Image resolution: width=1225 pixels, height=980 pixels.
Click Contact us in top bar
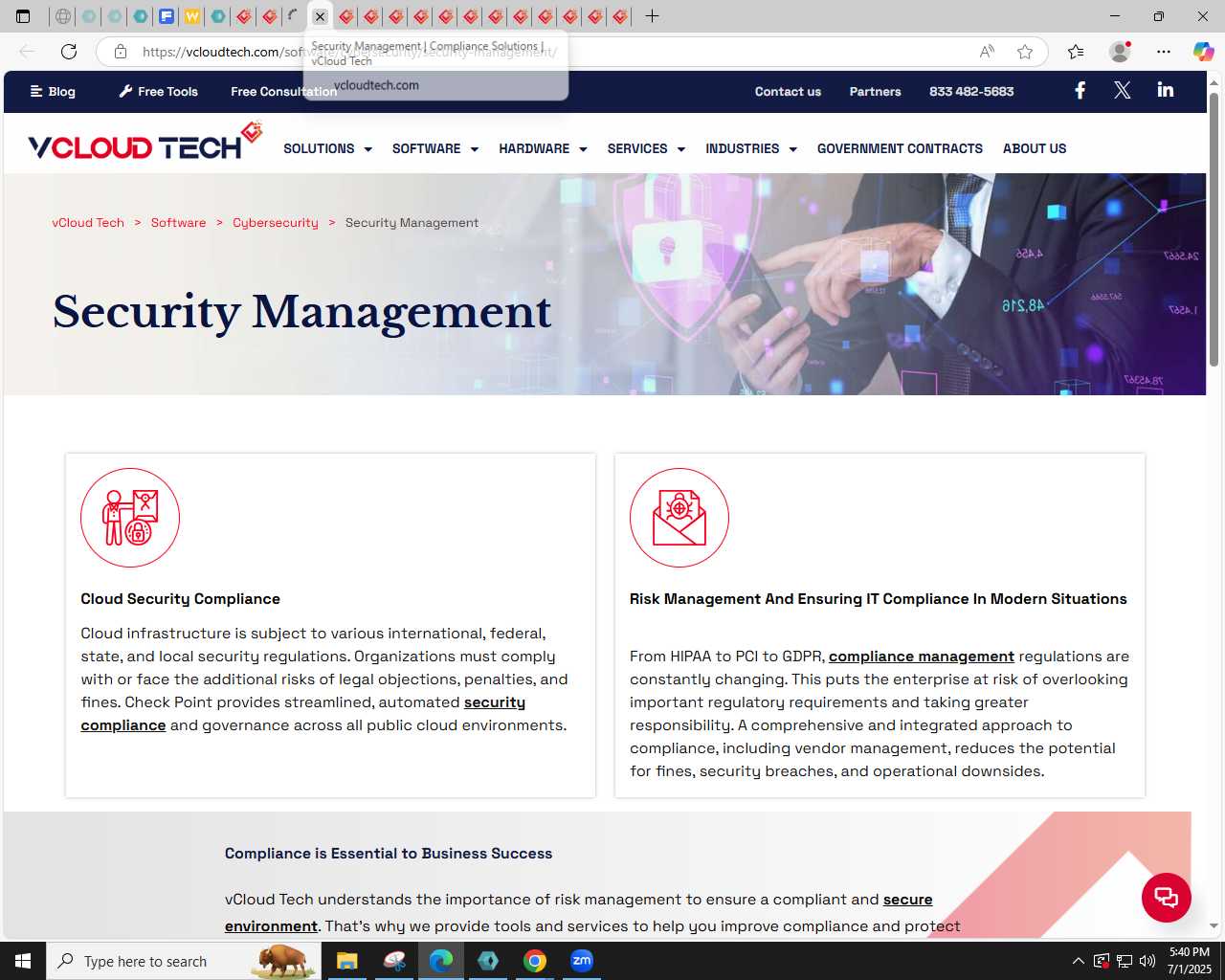pyautogui.click(x=788, y=91)
